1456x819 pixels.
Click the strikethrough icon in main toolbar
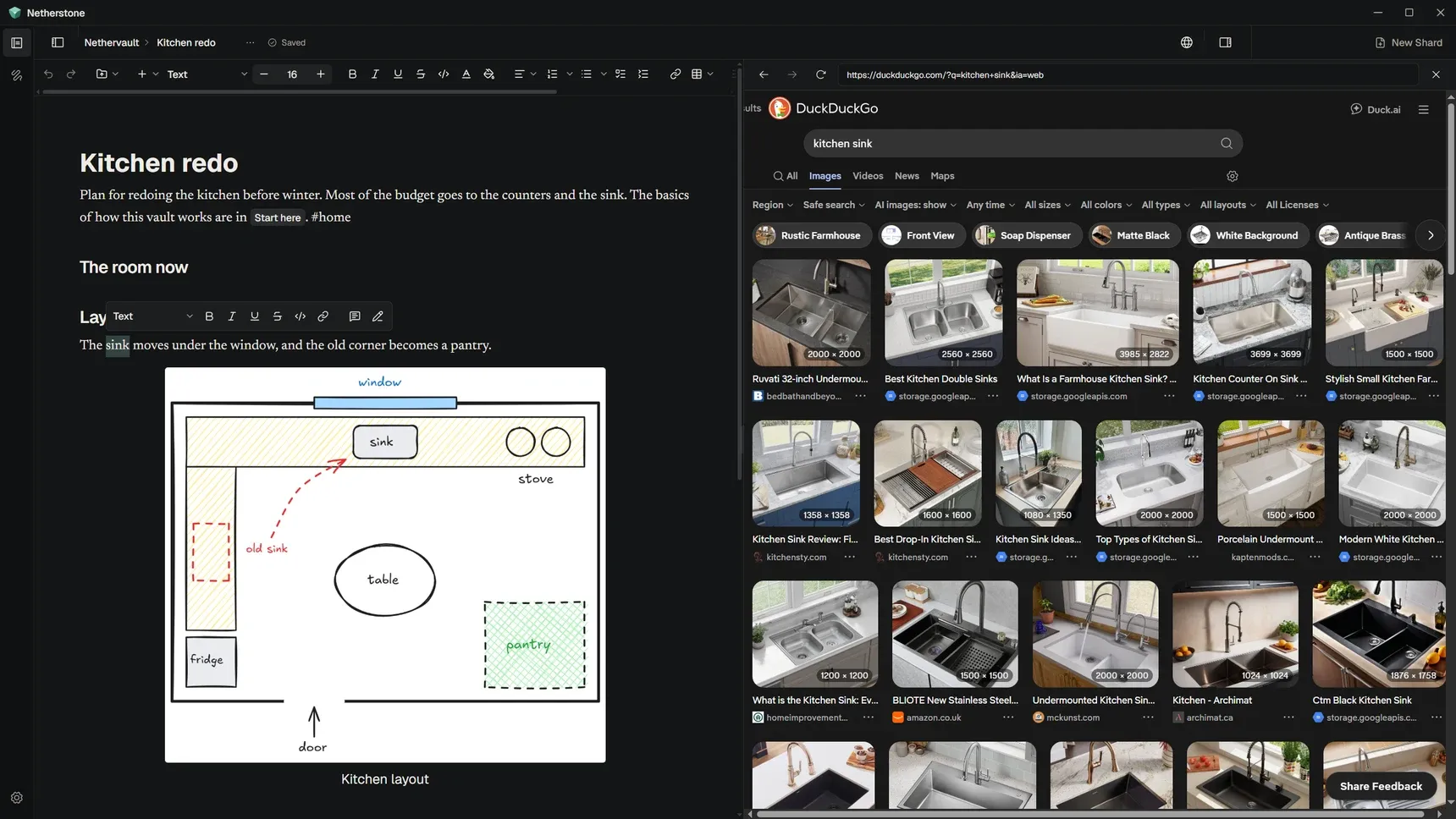421,74
